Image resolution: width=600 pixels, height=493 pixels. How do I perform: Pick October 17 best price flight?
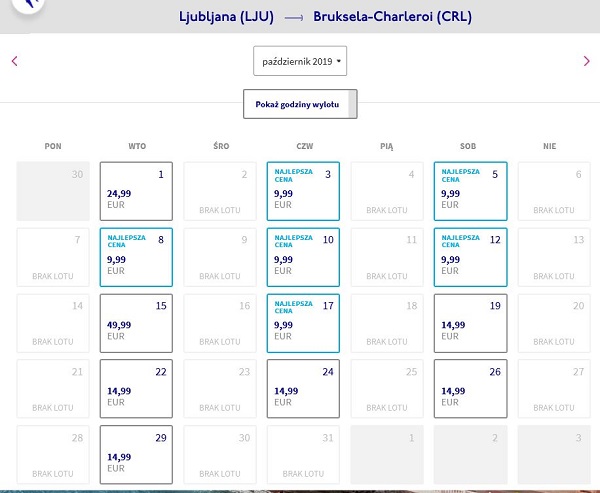(303, 323)
